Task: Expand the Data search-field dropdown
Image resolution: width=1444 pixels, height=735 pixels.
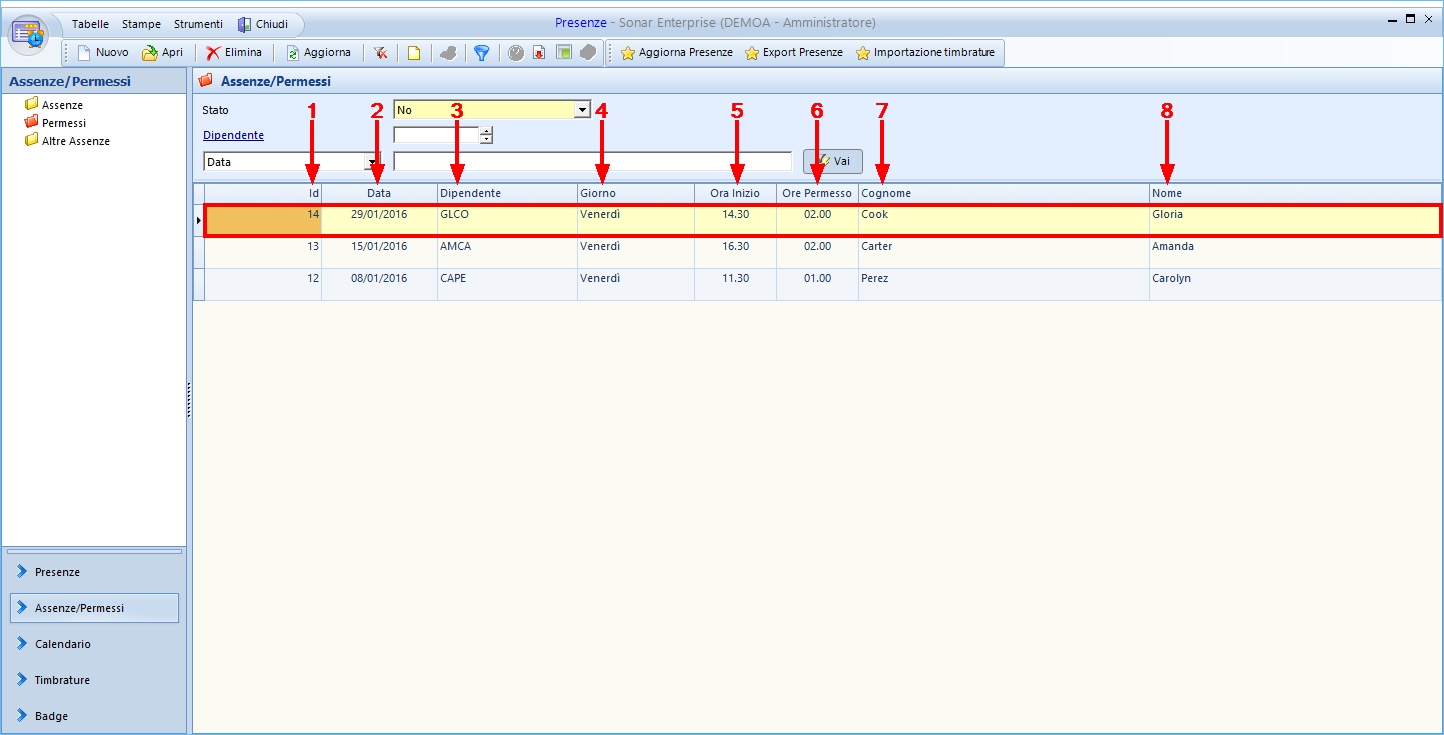Action: point(372,161)
